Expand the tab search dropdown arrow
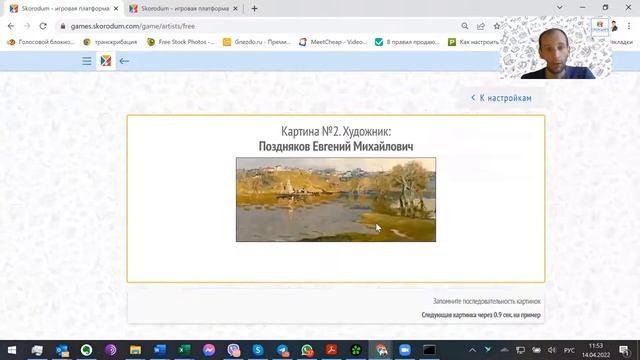Screen dimensions: 640x360 pyautogui.click(x=560, y=7)
